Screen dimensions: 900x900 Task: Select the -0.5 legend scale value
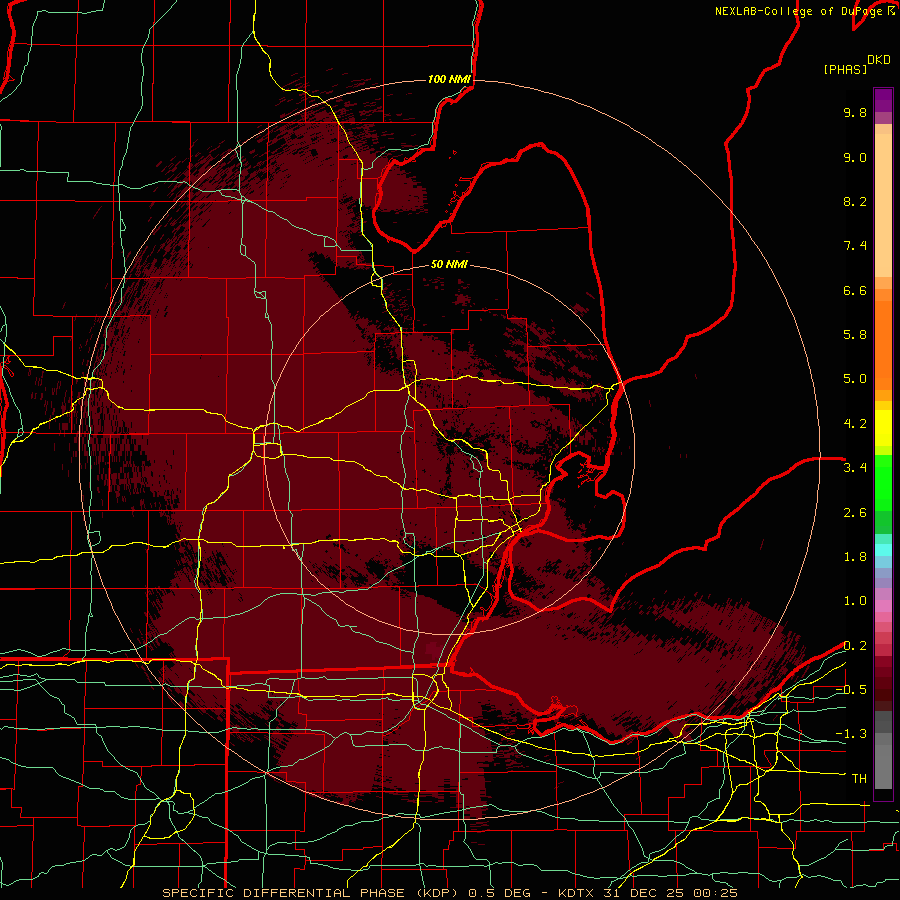tap(851, 690)
